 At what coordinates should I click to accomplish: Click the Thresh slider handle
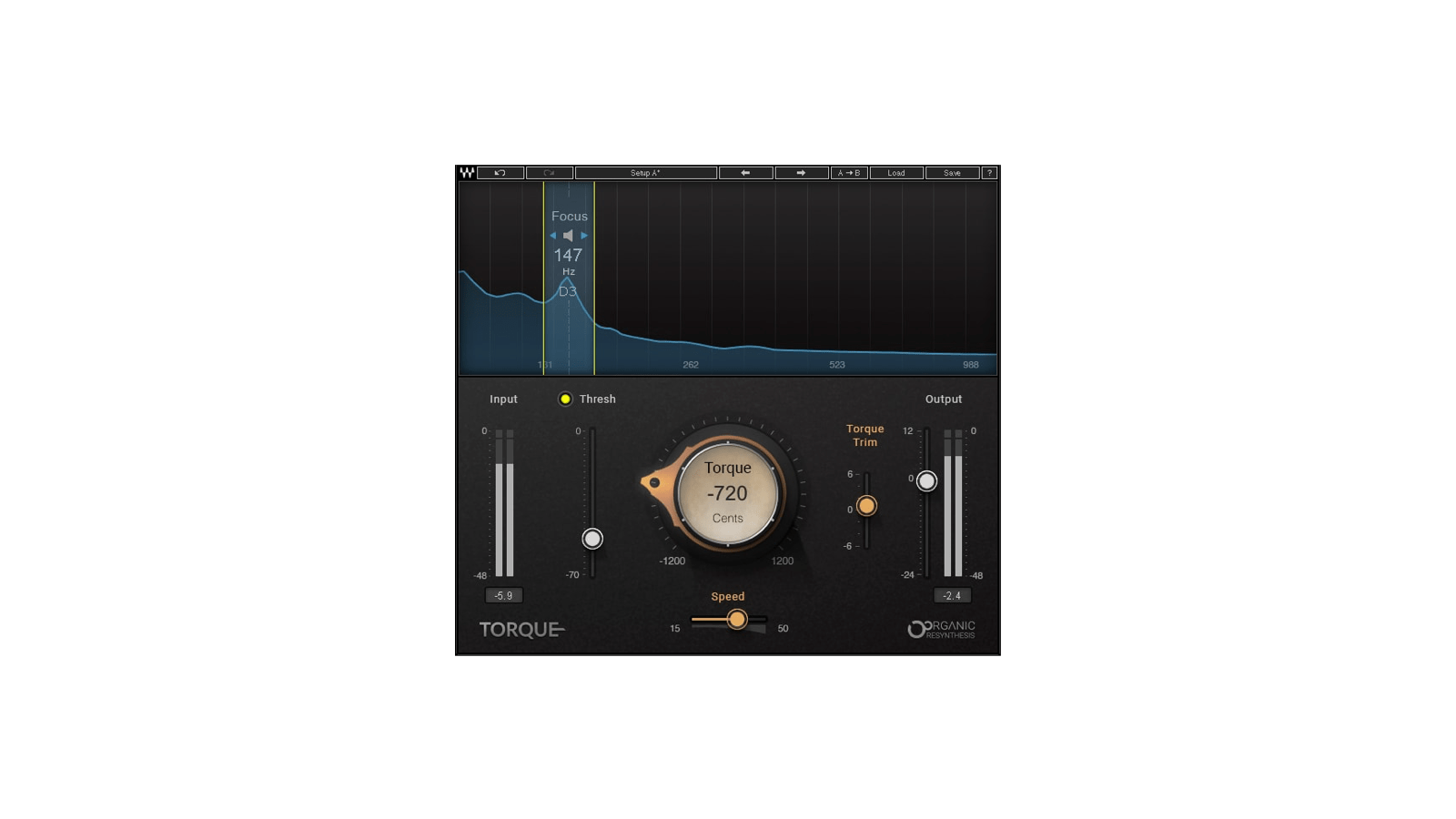click(x=592, y=539)
